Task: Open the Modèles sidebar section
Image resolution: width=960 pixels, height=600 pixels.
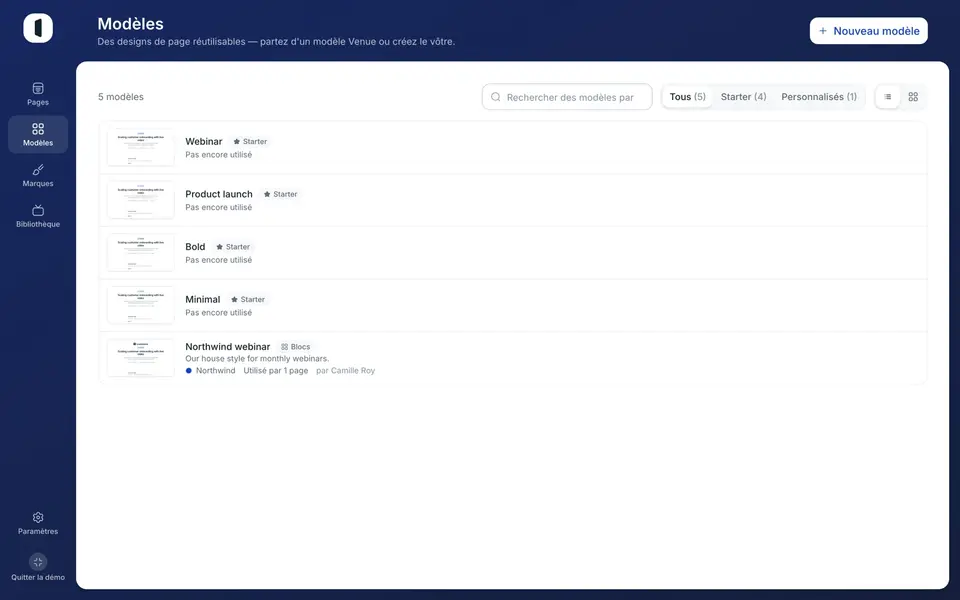Action: coord(38,135)
